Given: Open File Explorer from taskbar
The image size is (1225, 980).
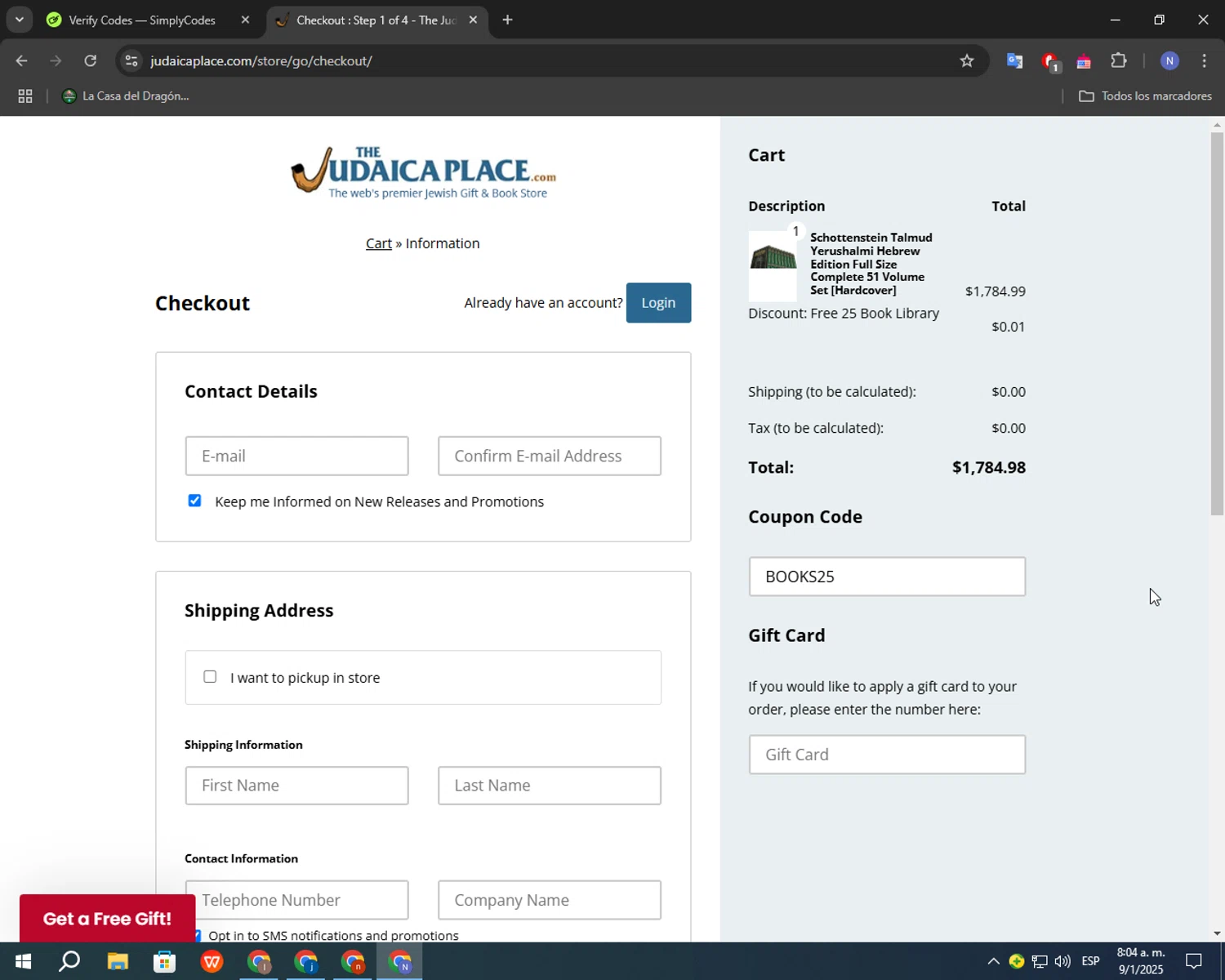Looking at the screenshot, I should pos(118,961).
